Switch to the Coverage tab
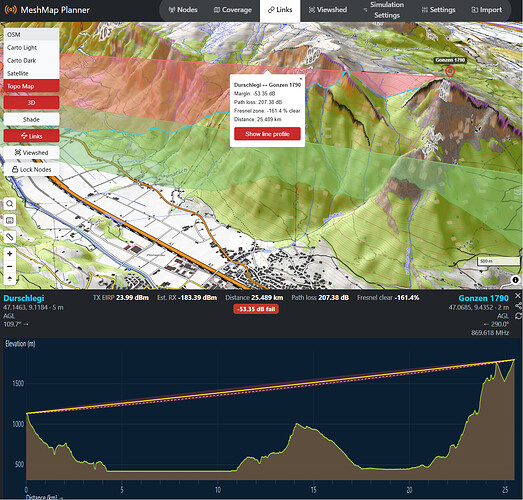The image size is (523, 500). click(233, 10)
